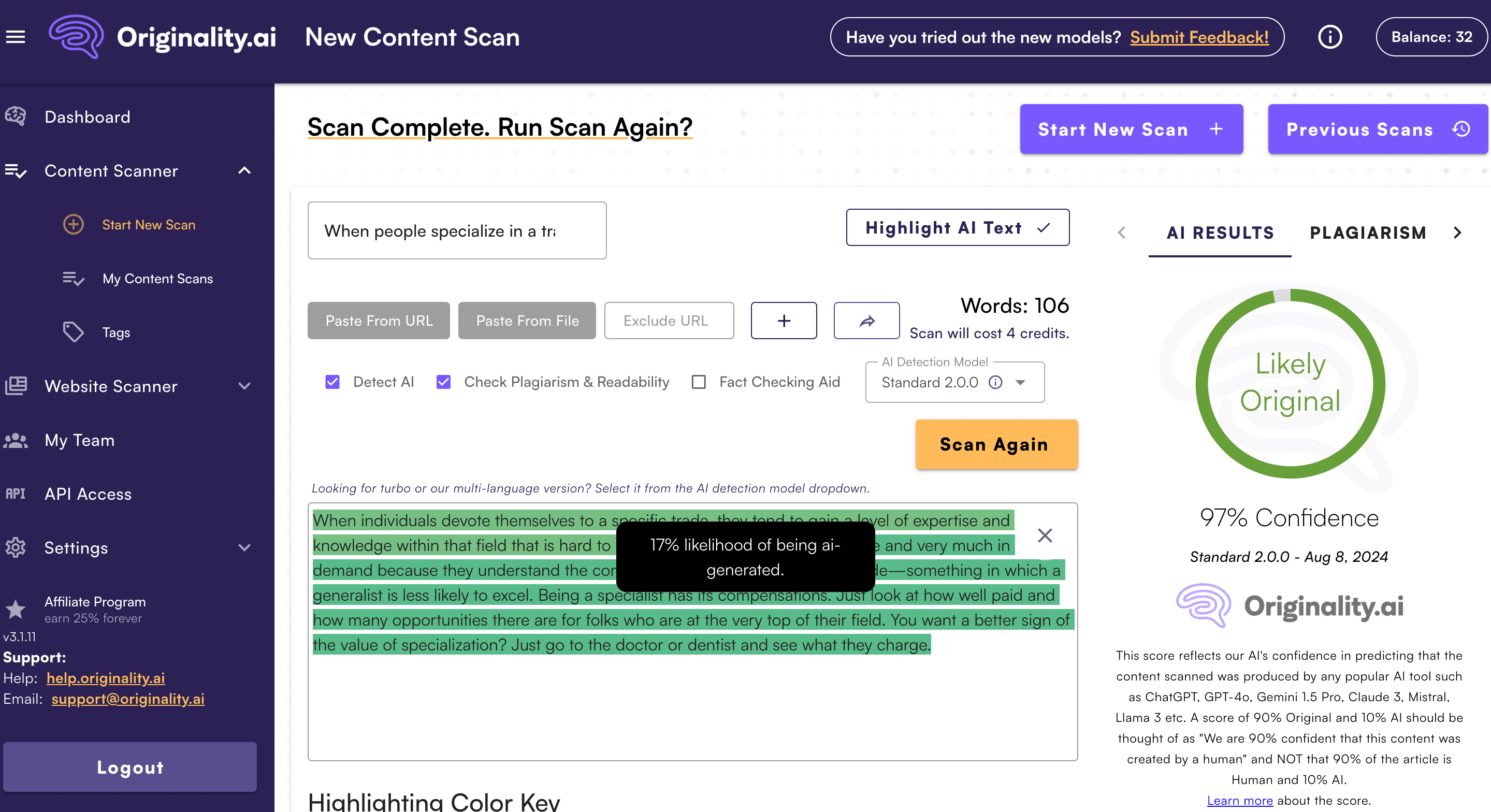1491x812 pixels.
Task: Click the info circle icon in header
Action: coord(1329,37)
